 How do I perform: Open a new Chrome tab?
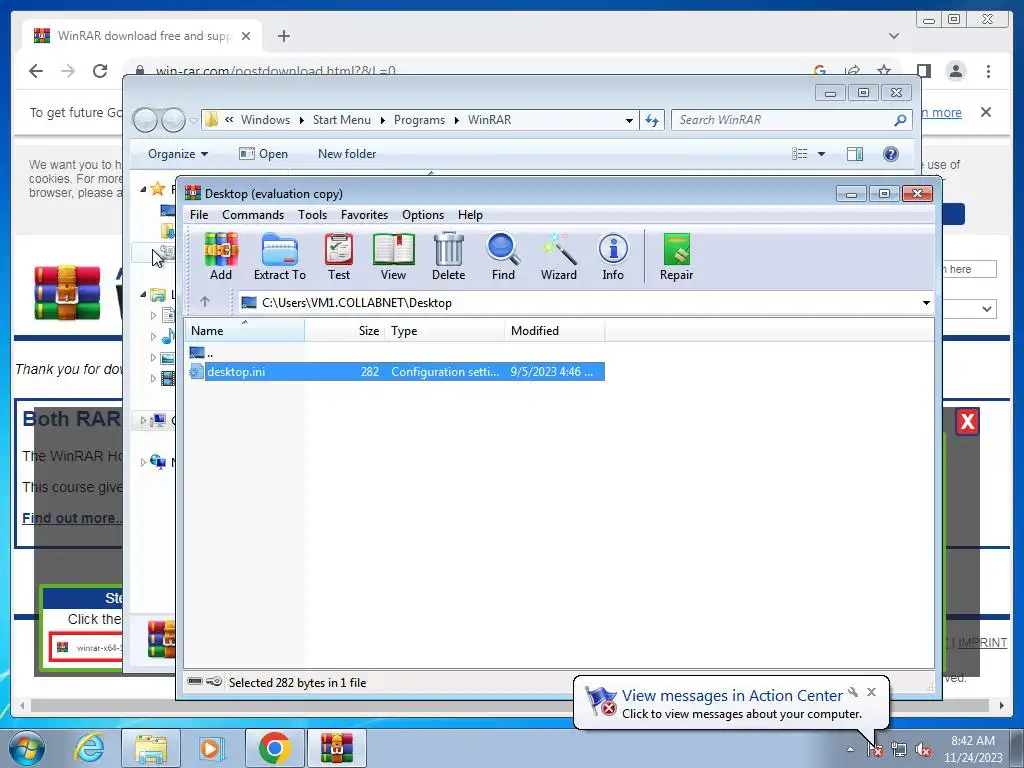click(283, 36)
